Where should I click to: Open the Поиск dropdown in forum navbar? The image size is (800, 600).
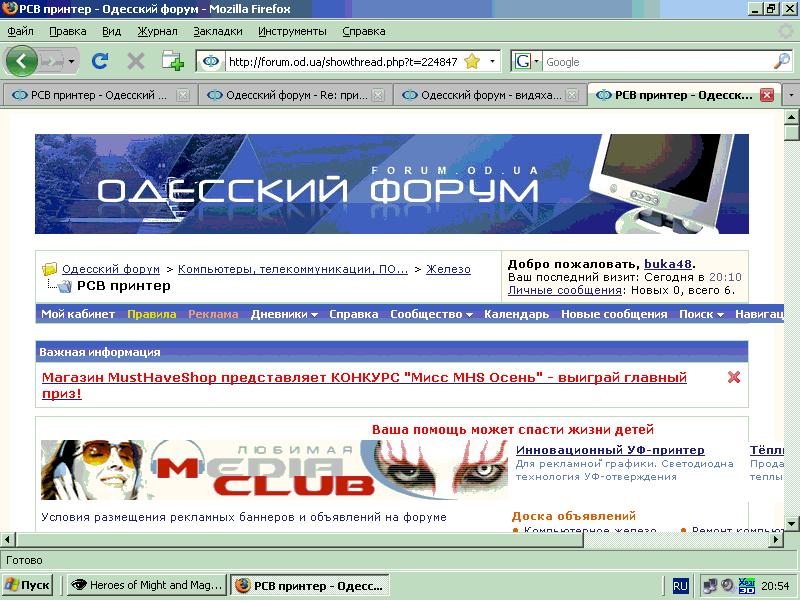coord(701,314)
